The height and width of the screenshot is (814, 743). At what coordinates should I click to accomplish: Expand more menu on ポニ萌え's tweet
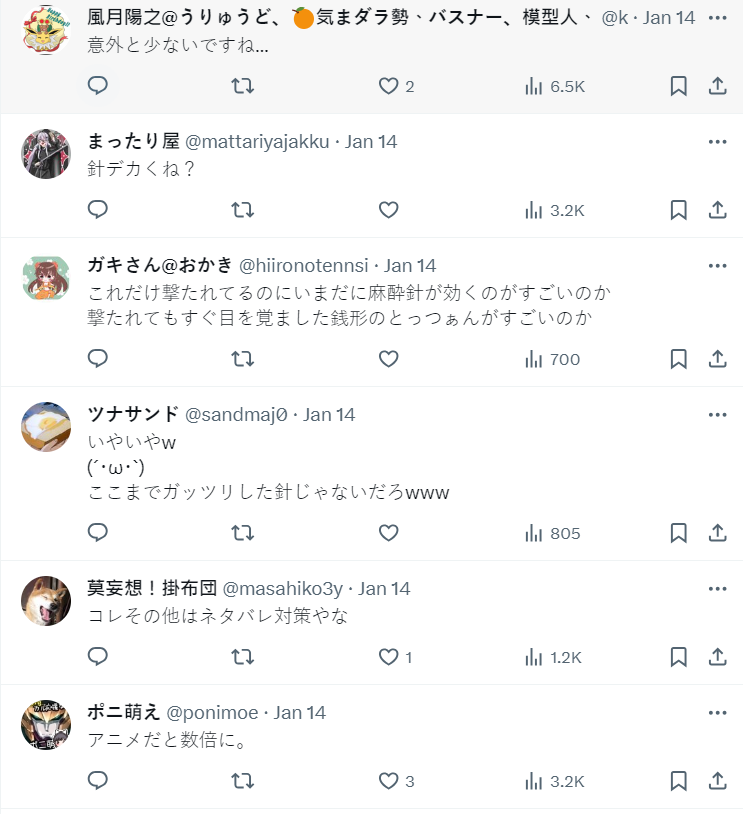coord(717,713)
